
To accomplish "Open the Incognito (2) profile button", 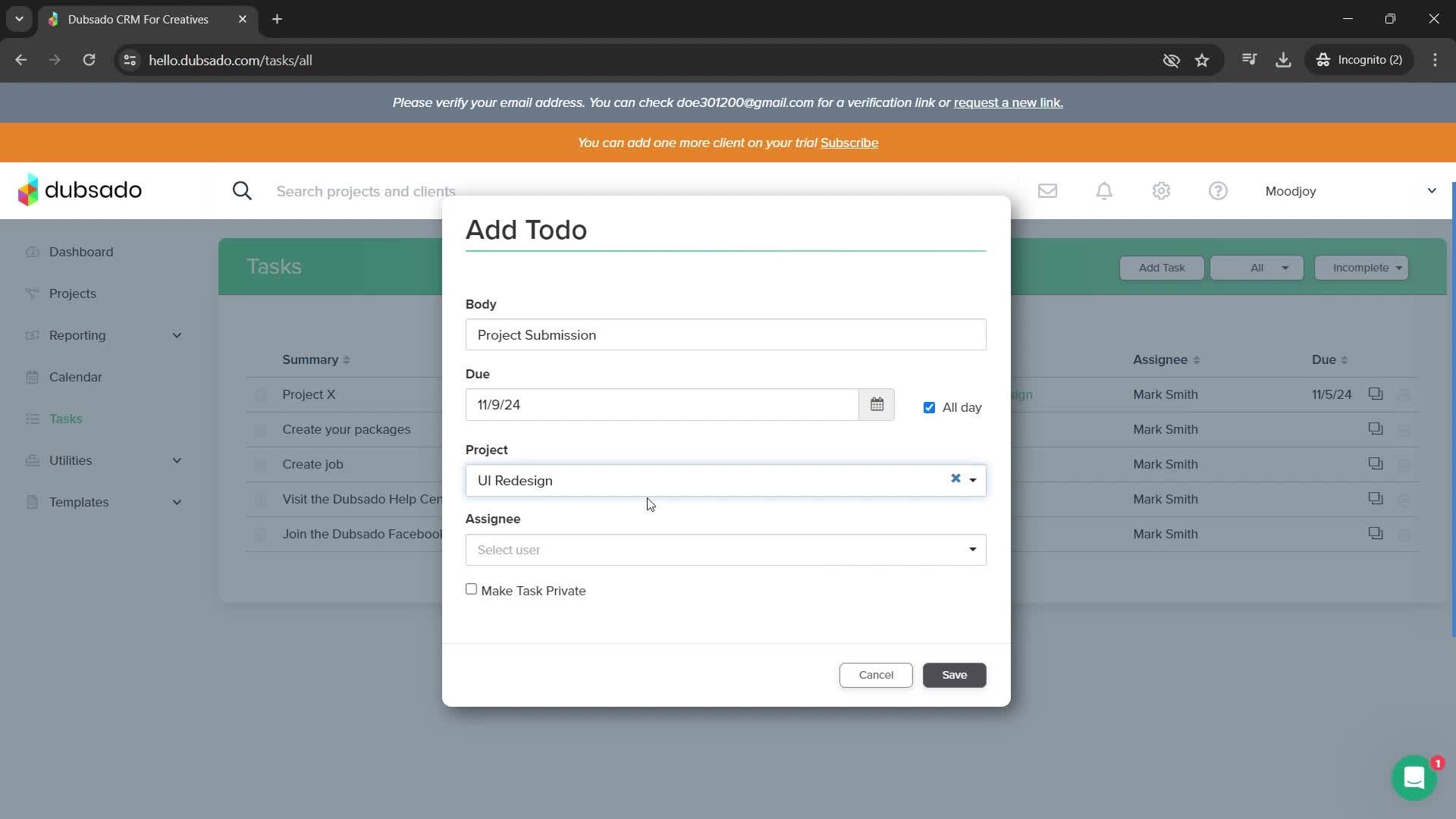I will click(x=1360, y=60).
